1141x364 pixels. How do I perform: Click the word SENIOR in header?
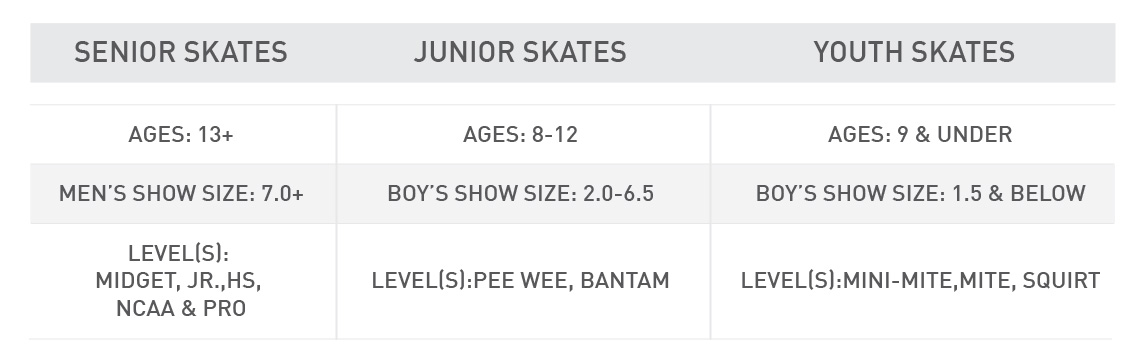click(124, 52)
